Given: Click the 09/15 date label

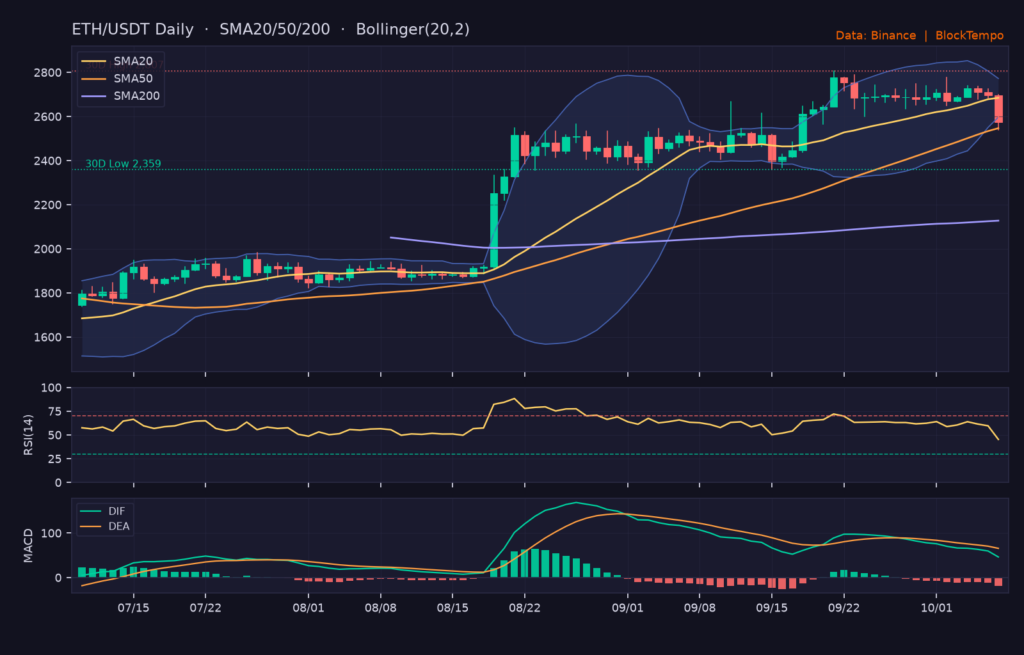Looking at the screenshot, I should (772, 608).
